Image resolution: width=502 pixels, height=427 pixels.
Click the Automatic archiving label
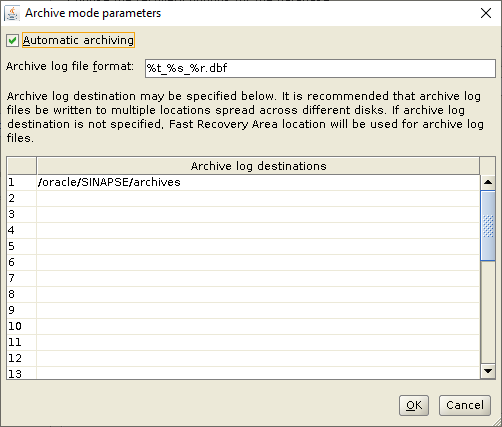(x=78, y=40)
